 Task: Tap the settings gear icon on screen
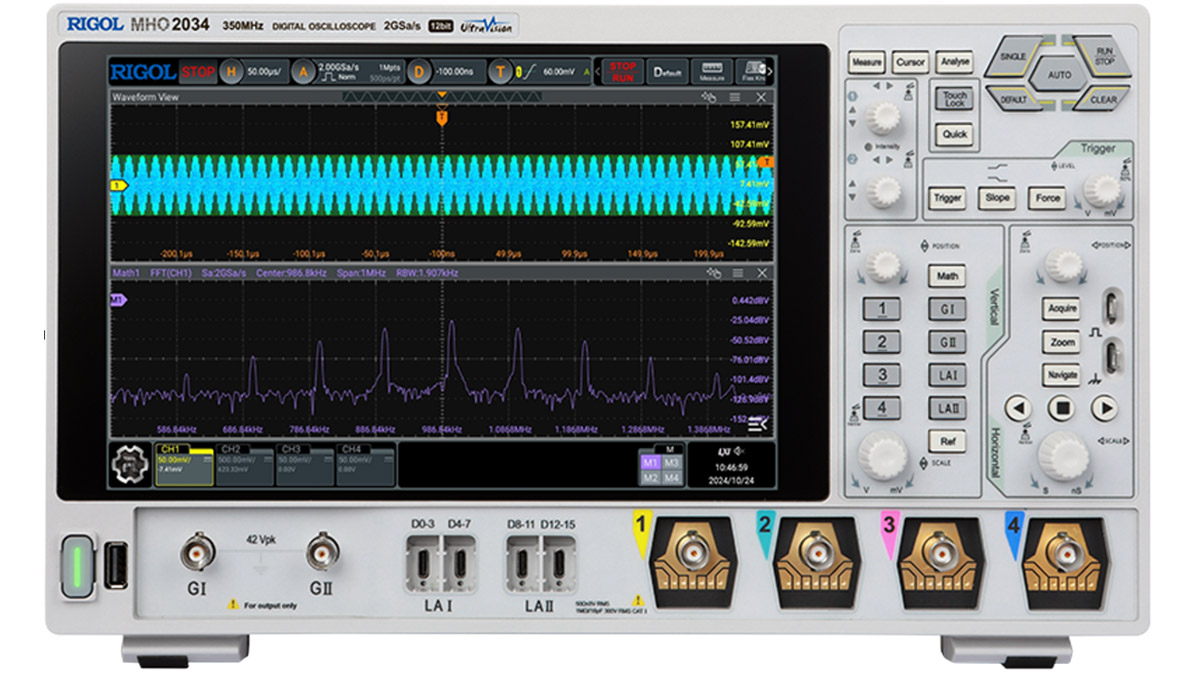(129, 464)
